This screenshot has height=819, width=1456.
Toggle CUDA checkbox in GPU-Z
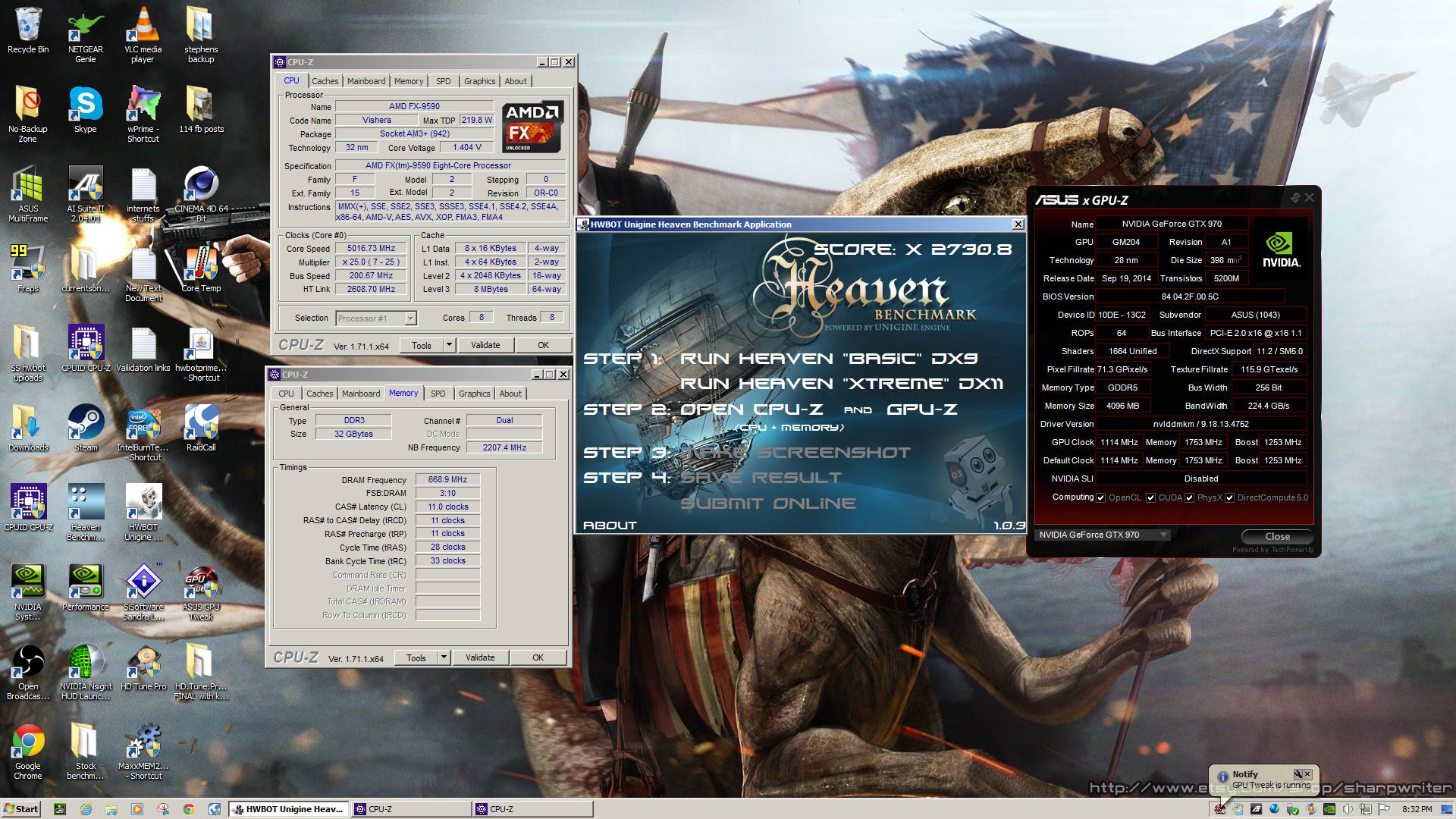pyautogui.click(x=1150, y=497)
